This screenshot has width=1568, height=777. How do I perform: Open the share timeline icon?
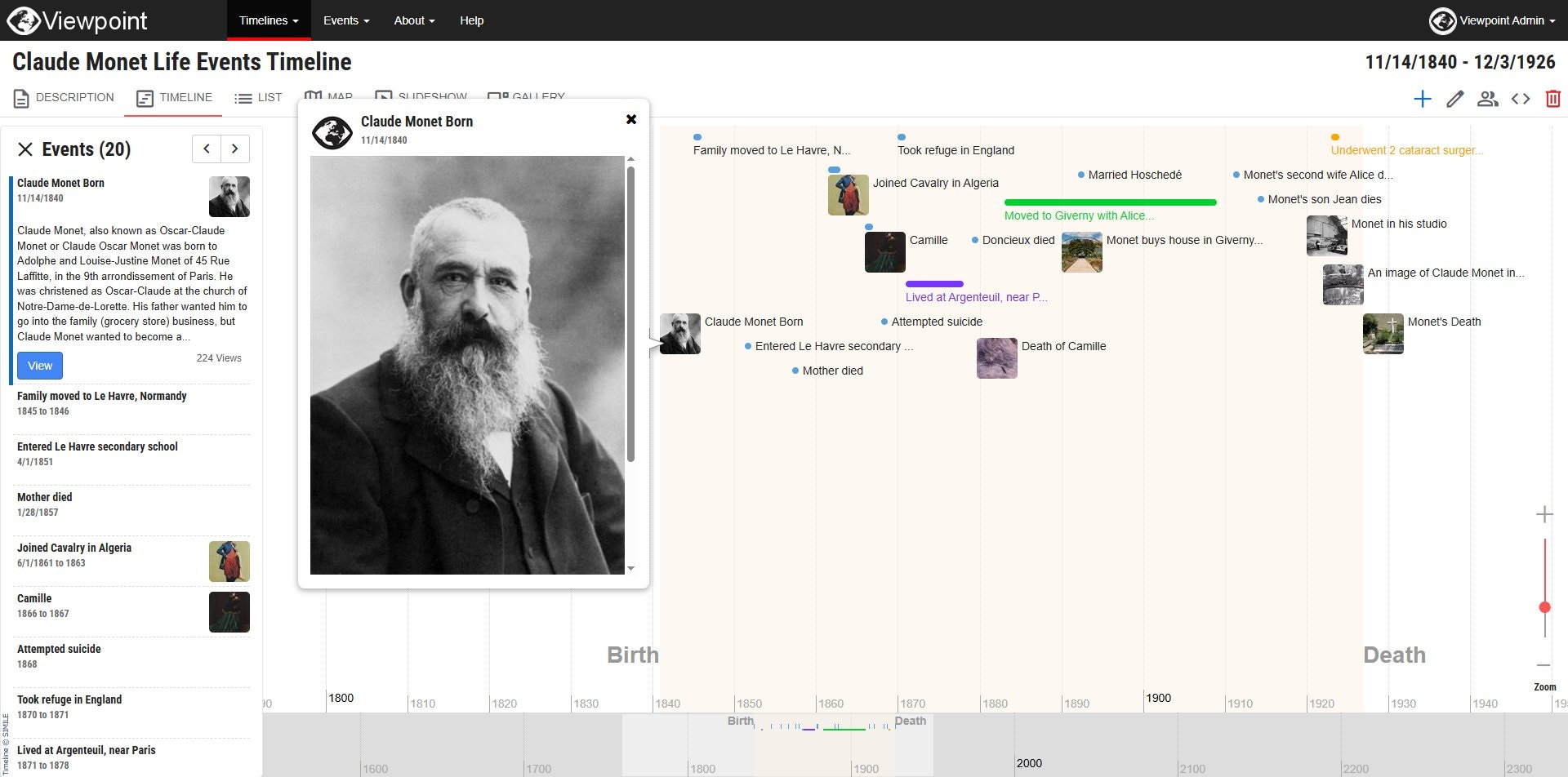(x=1488, y=98)
